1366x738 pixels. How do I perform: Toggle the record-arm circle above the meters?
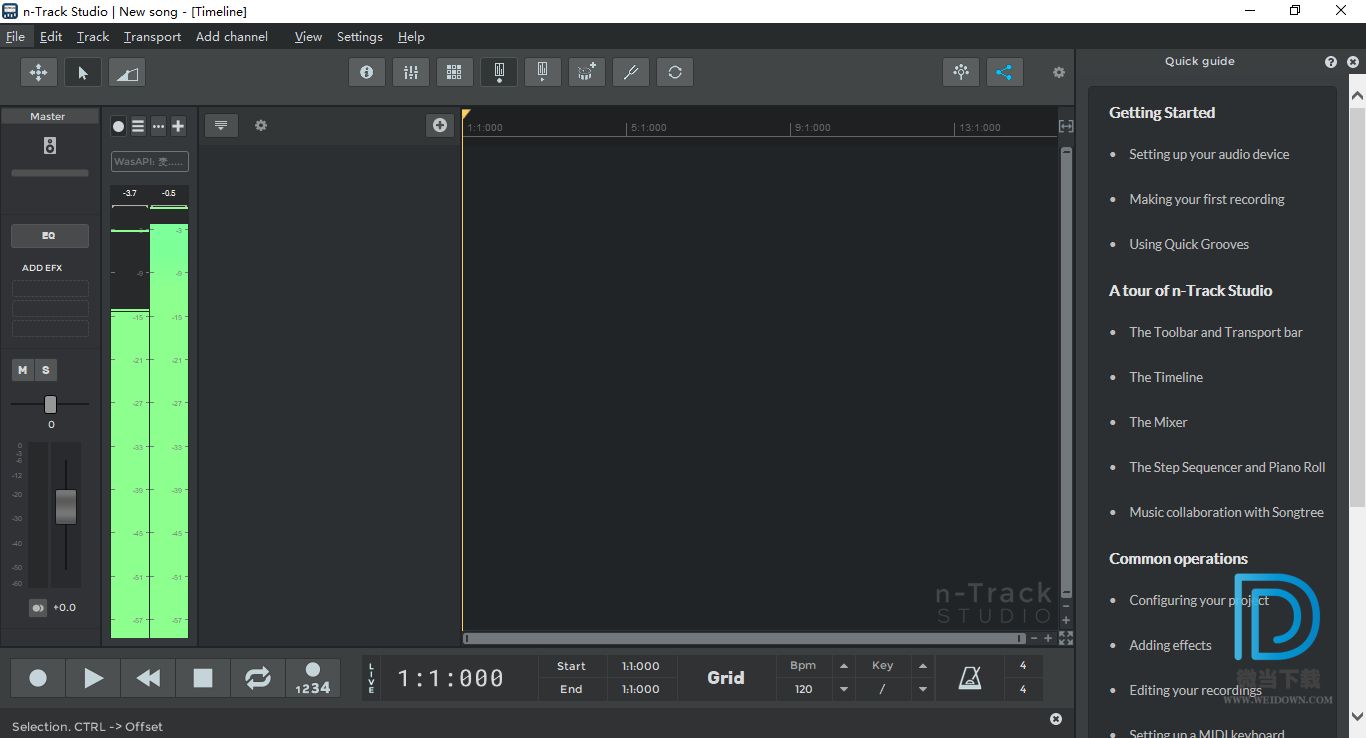point(118,126)
